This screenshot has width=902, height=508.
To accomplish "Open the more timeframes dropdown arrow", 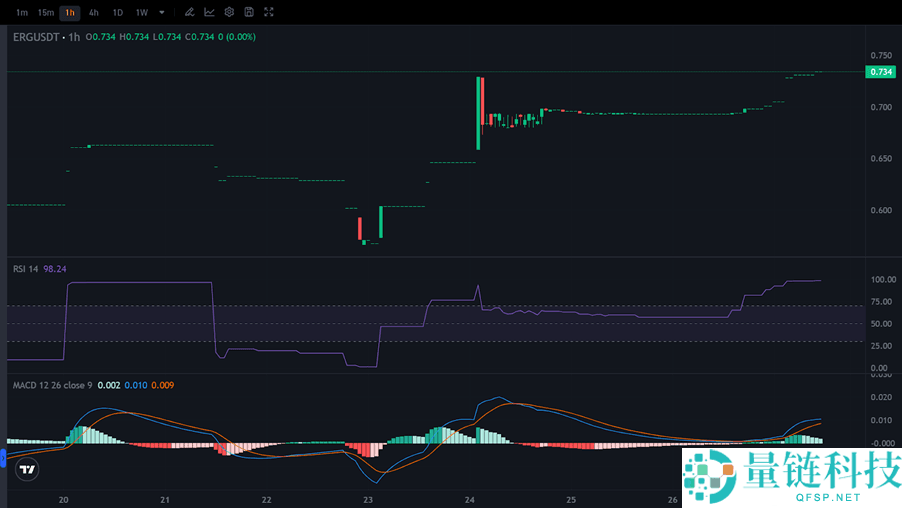I will pos(162,12).
